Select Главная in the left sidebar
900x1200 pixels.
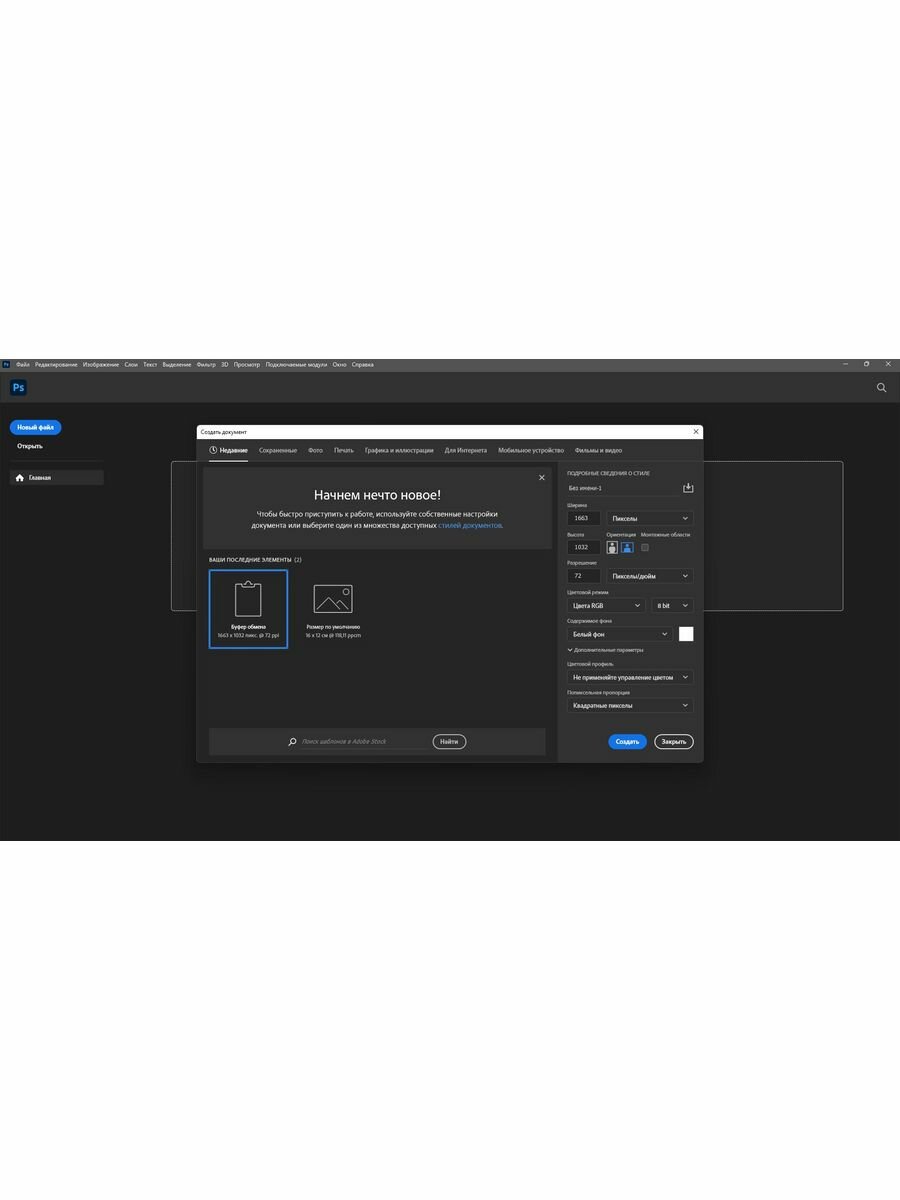tap(57, 478)
